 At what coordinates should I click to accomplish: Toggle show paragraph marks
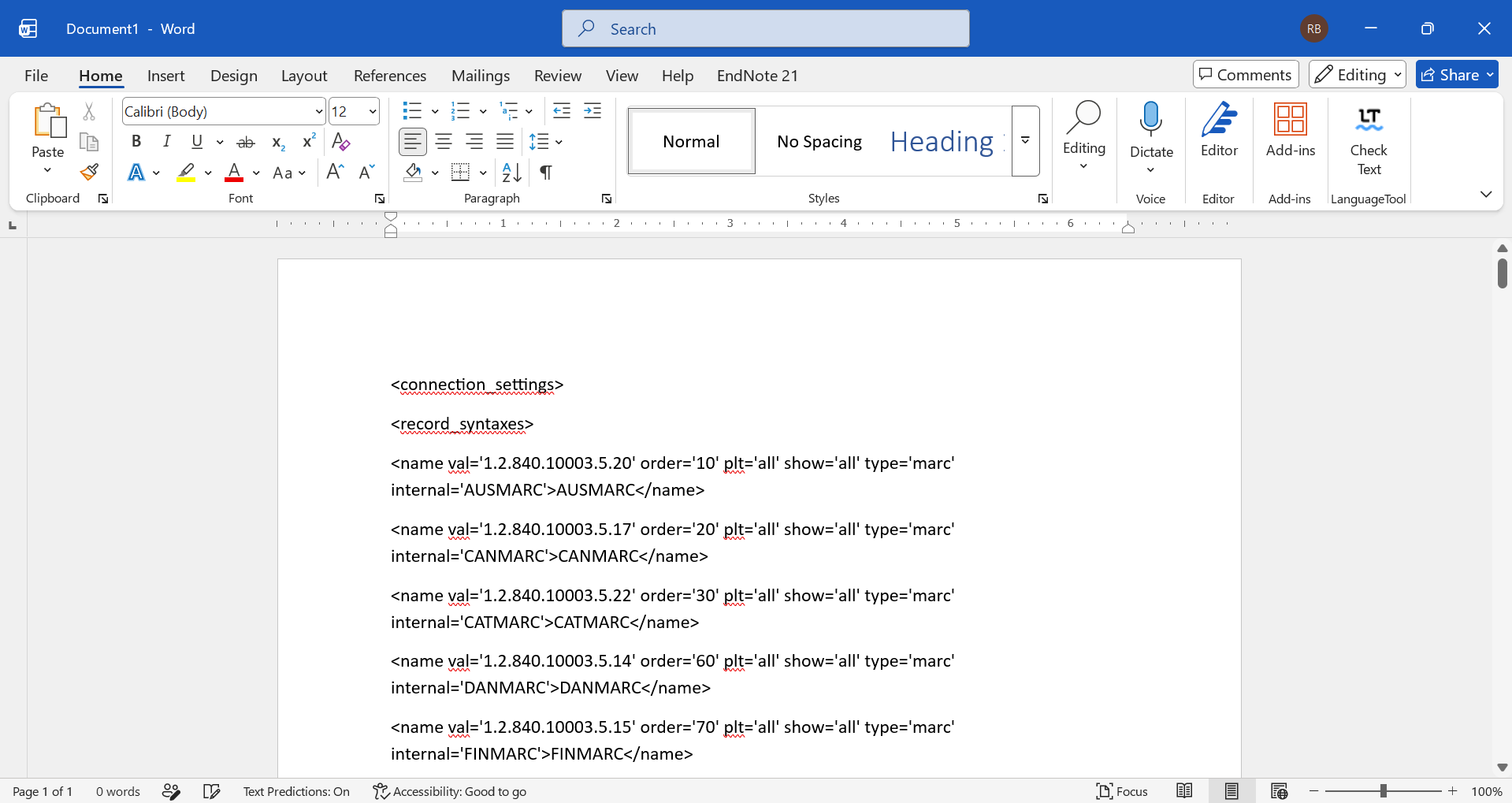(x=545, y=172)
